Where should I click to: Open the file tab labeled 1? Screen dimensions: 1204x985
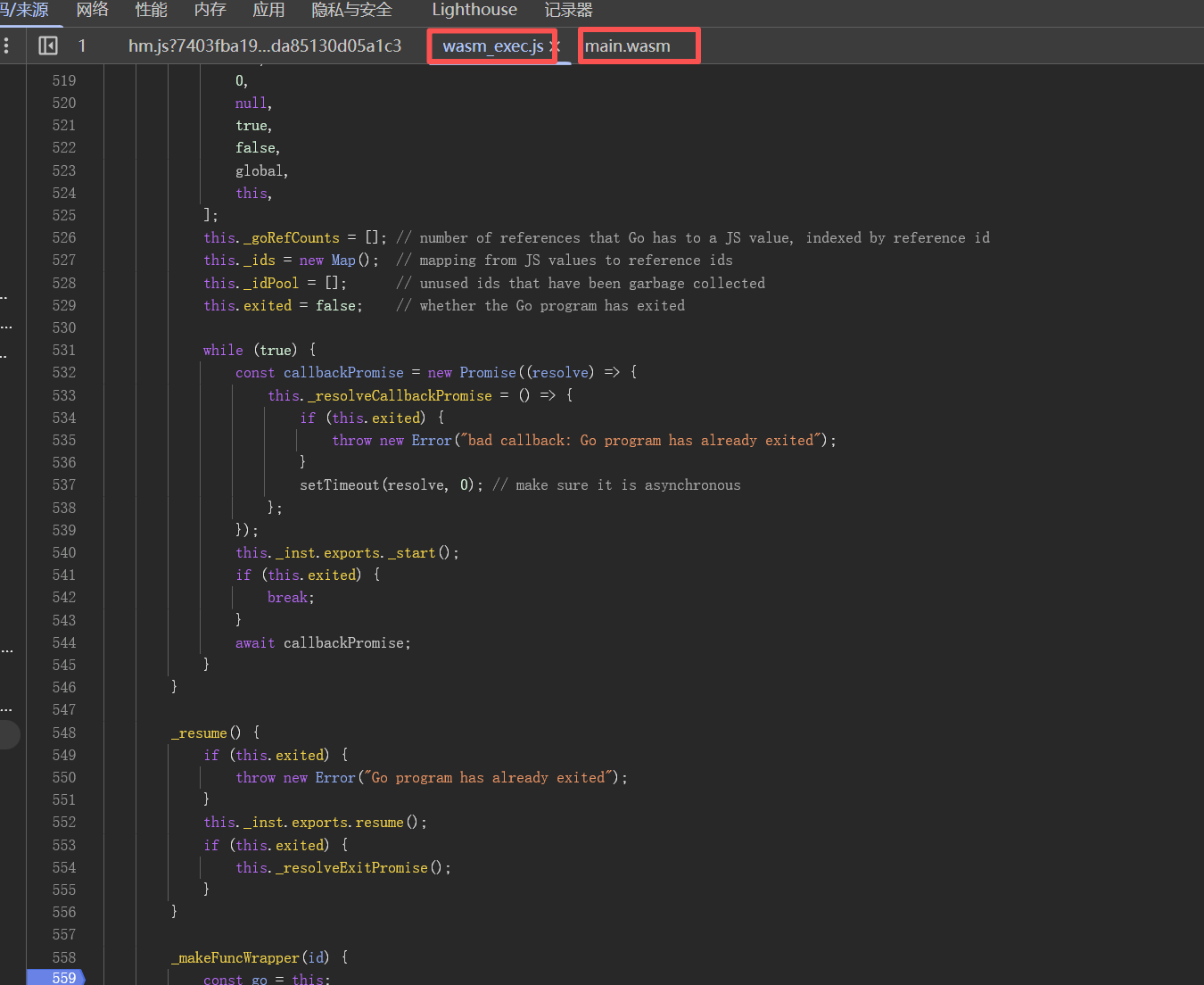coord(82,46)
